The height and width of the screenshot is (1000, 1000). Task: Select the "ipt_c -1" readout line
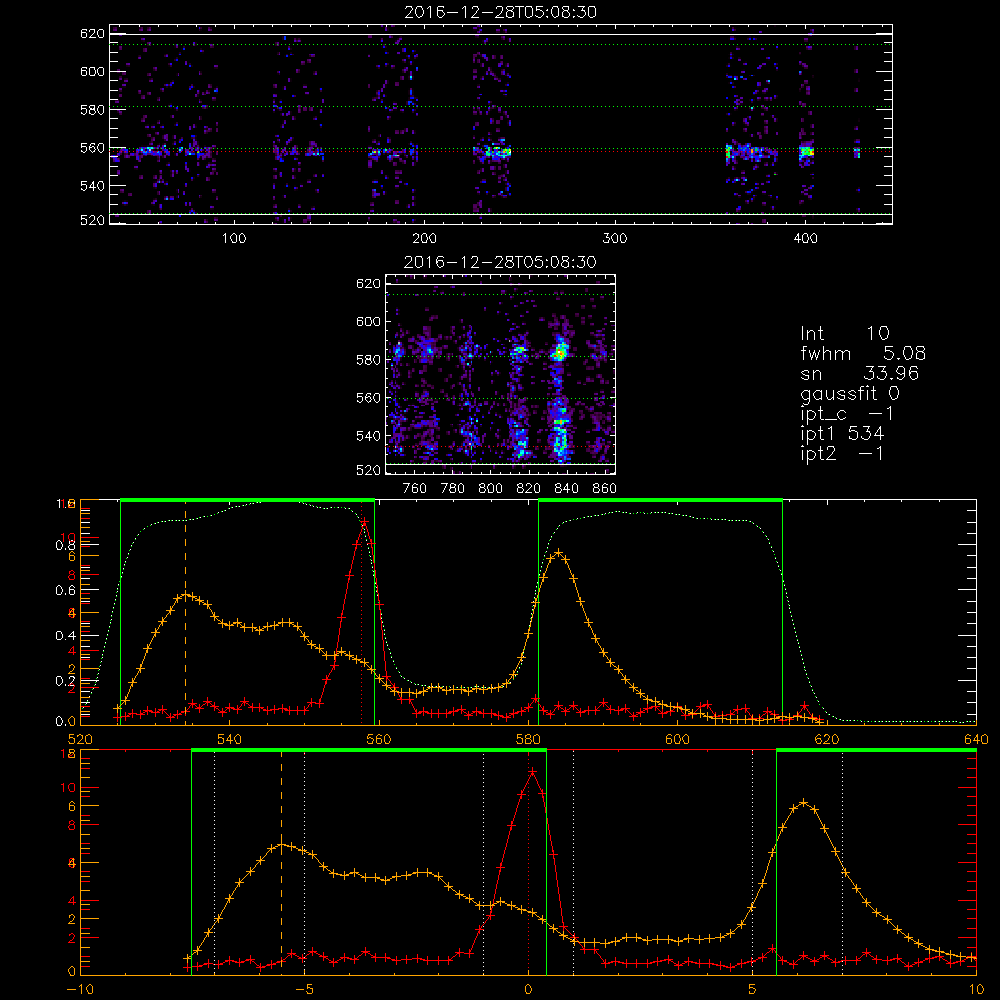coord(846,414)
